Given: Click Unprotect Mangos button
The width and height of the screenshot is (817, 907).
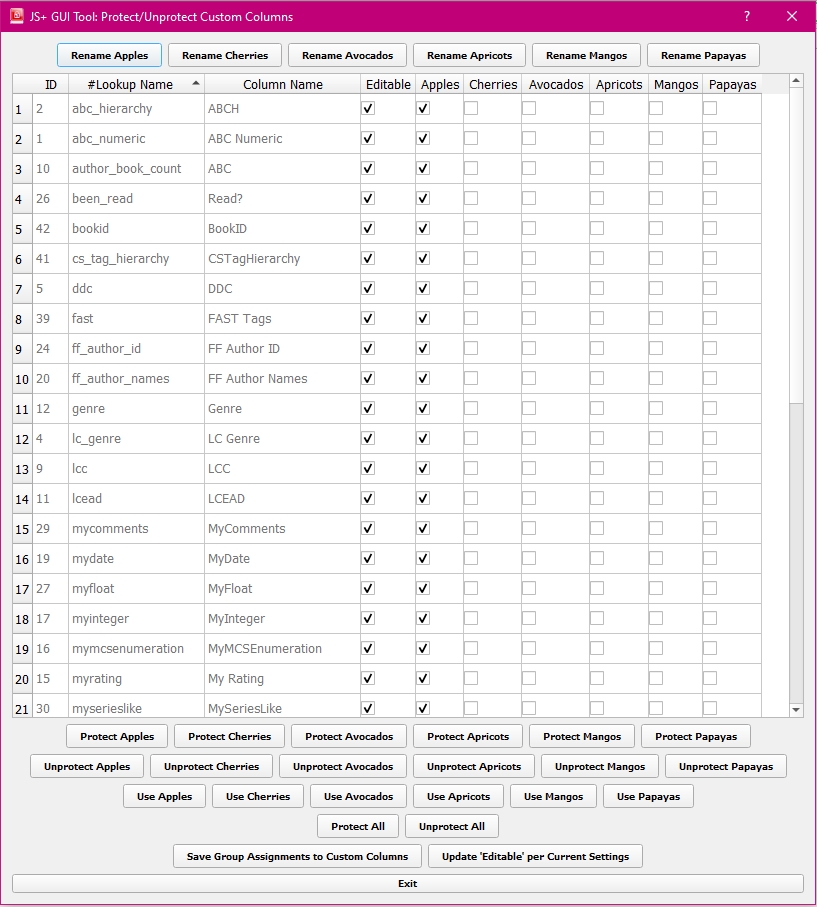Looking at the screenshot, I should pos(599,766).
